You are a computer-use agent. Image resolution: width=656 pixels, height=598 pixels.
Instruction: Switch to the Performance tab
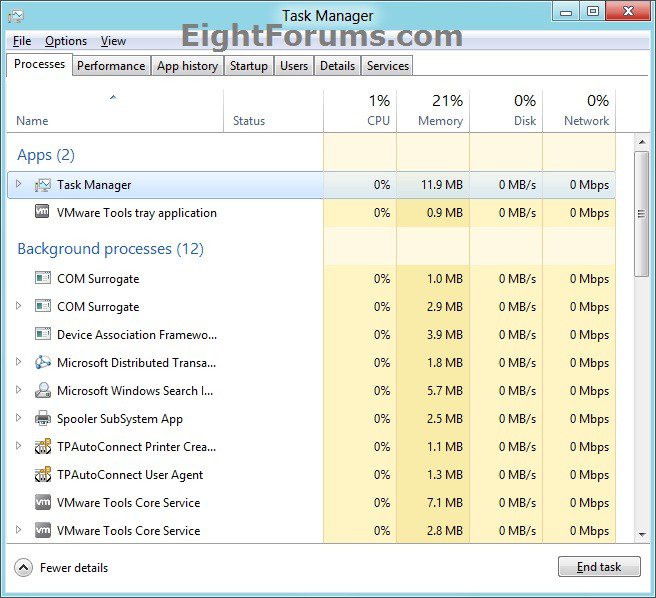pos(111,66)
